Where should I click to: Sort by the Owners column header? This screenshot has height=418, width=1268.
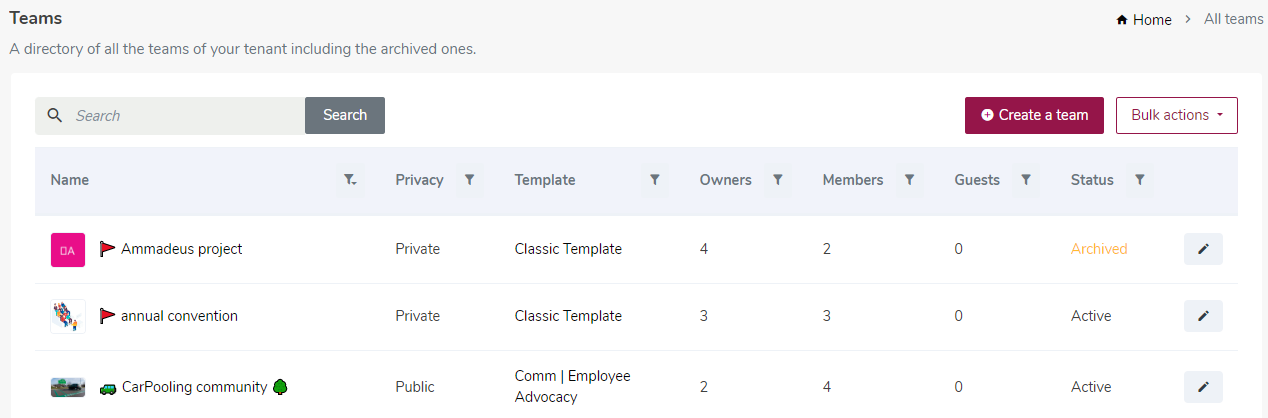(726, 180)
